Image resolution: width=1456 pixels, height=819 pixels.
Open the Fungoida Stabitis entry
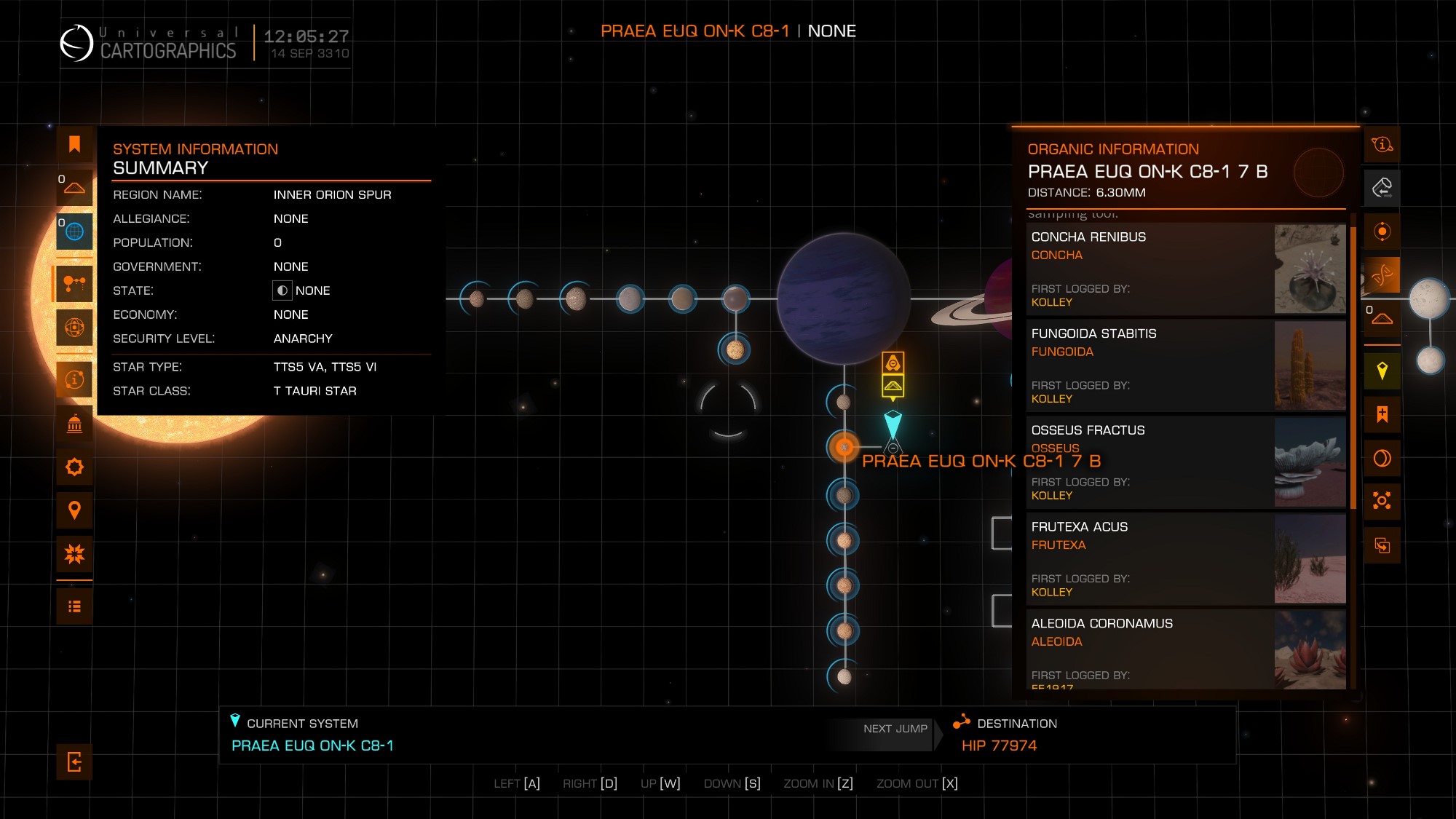[x=1186, y=365]
